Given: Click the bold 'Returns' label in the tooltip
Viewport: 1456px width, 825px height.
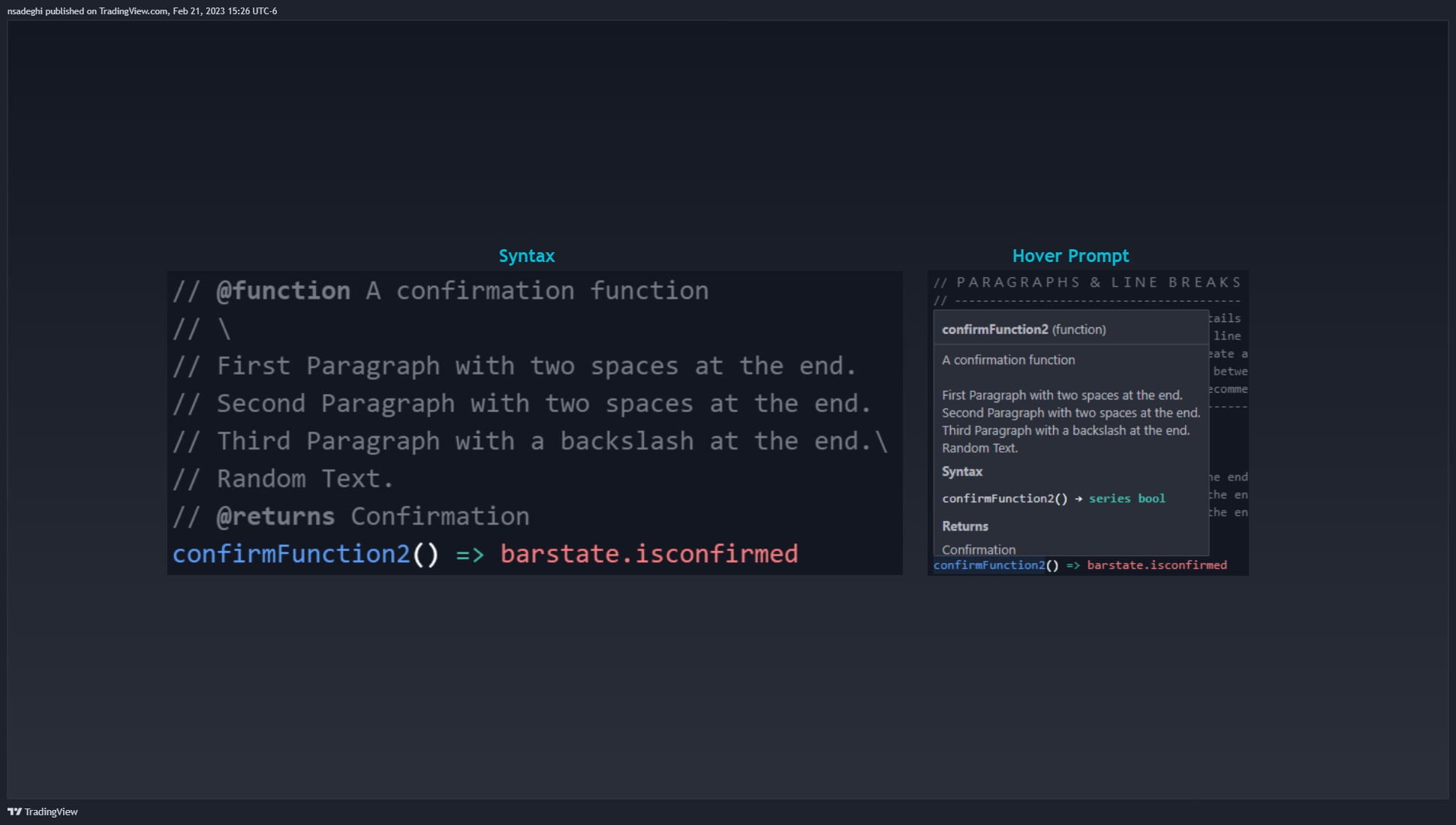Looking at the screenshot, I should point(964,526).
